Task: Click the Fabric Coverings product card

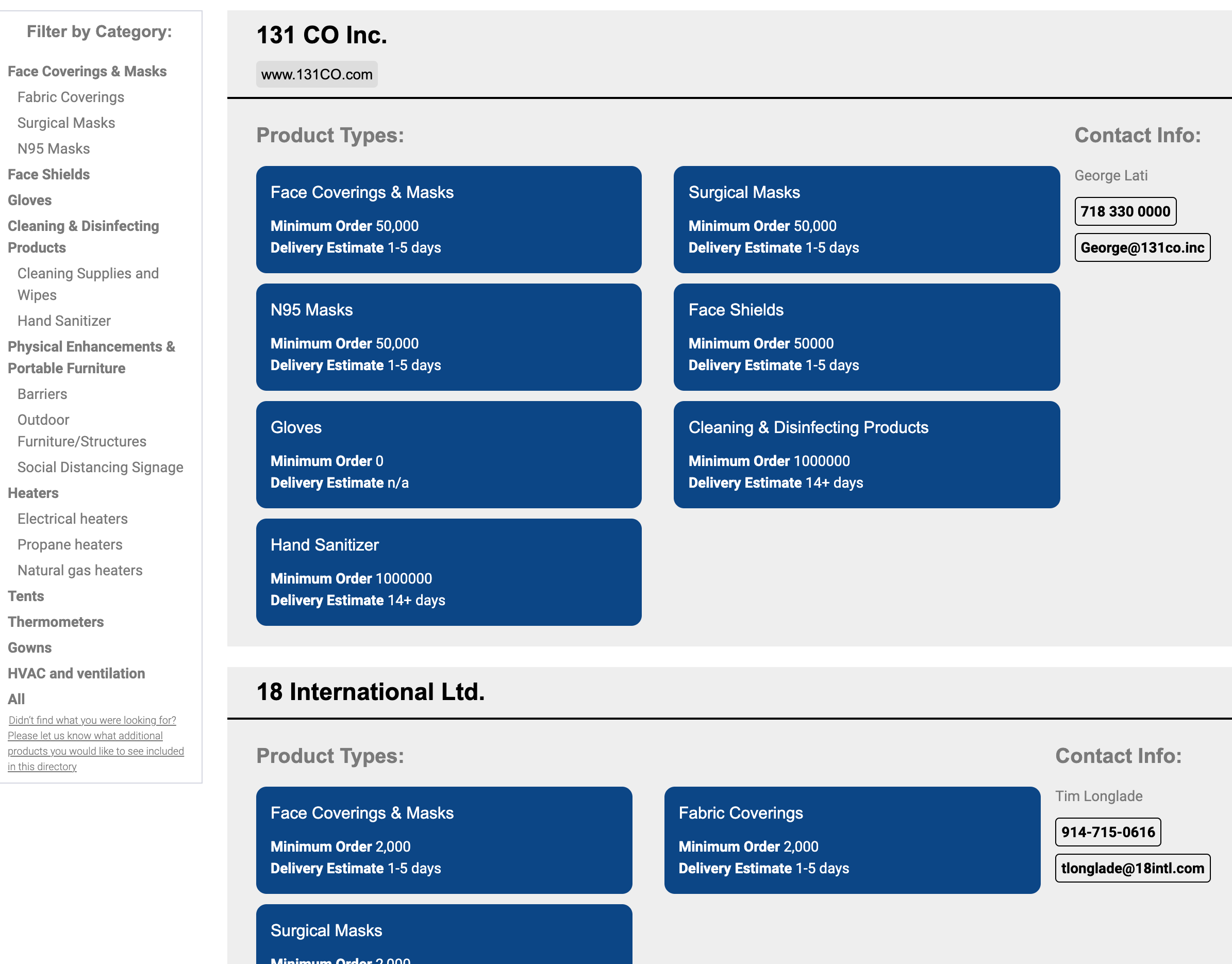Action: click(852, 840)
